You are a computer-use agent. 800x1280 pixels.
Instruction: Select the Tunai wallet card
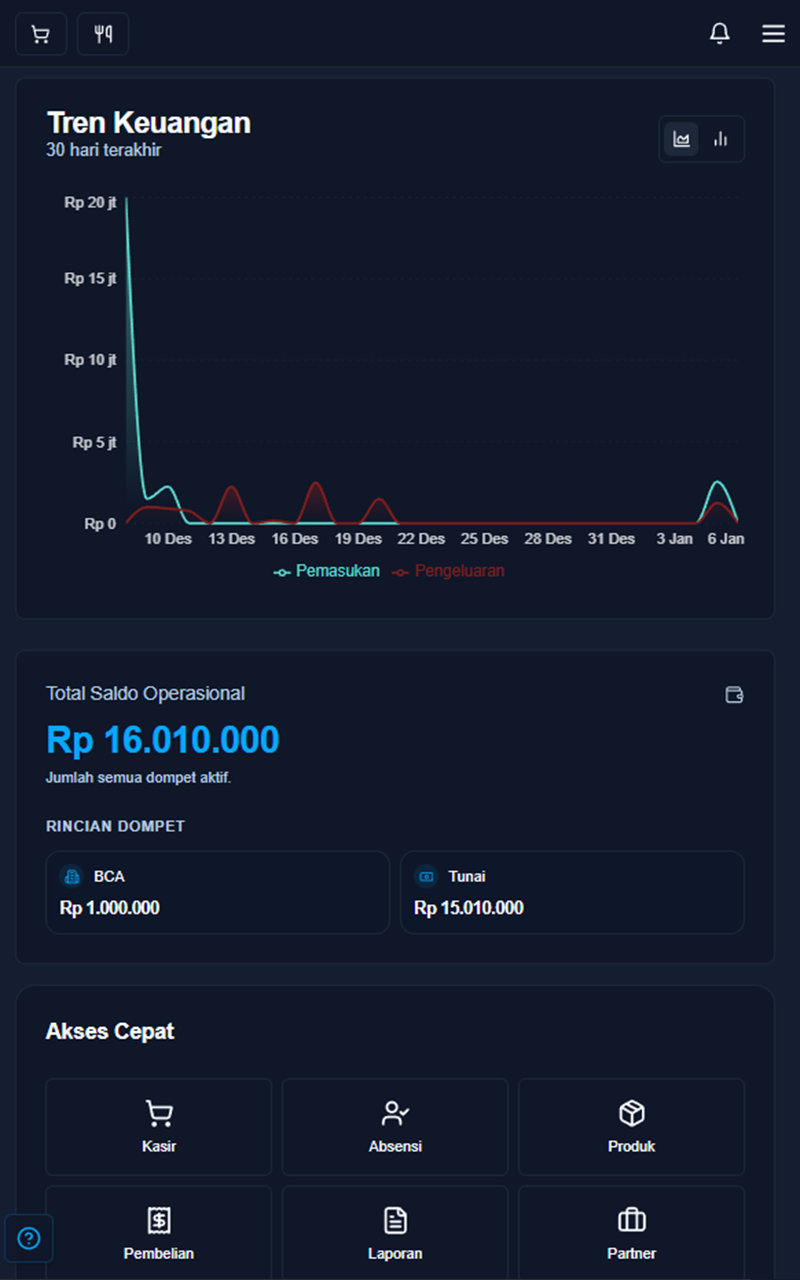click(572, 892)
